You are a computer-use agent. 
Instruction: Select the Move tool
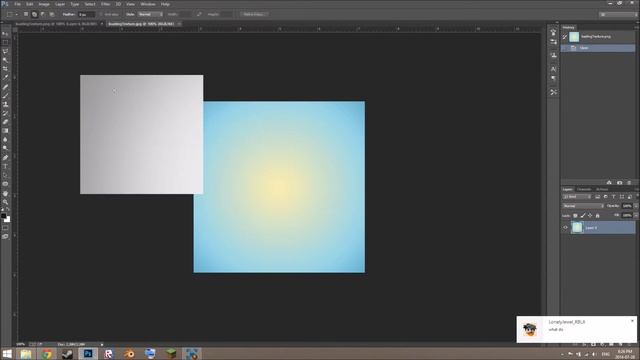(x=5, y=33)
